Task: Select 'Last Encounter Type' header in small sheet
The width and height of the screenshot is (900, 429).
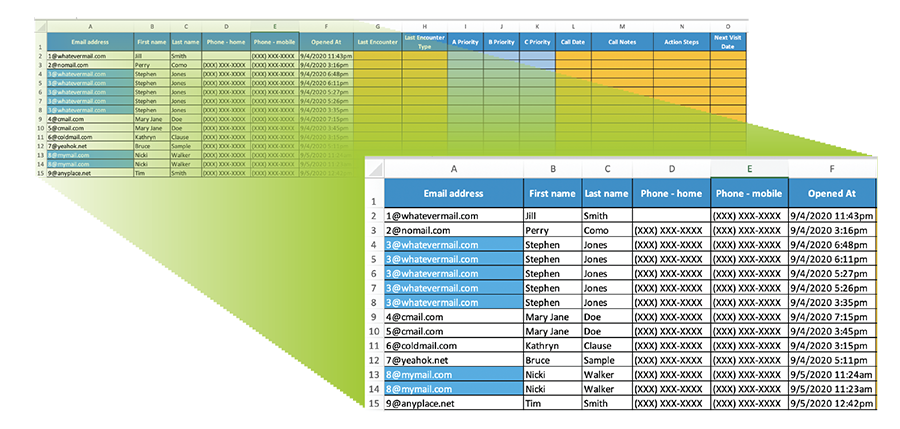Action: (425, 42)
